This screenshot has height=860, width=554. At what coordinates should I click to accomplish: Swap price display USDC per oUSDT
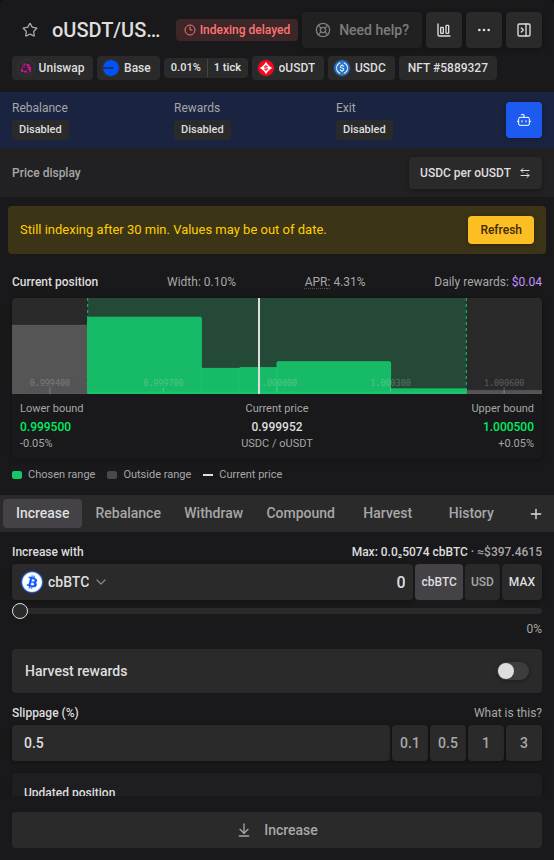pos(475,173)
